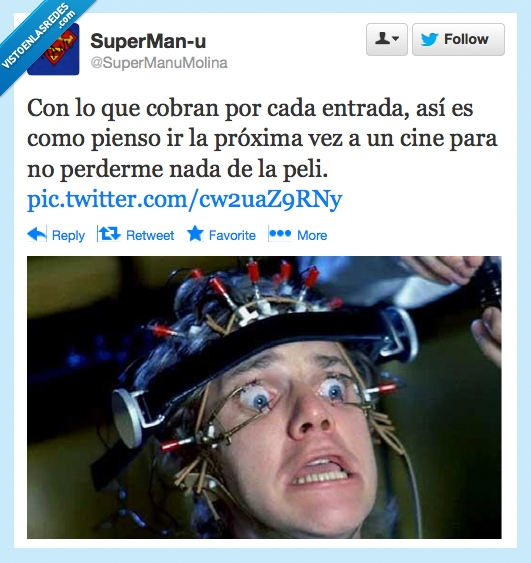Click the person silhouette icon
Screen dimensions: 531x563
point(382,38)
